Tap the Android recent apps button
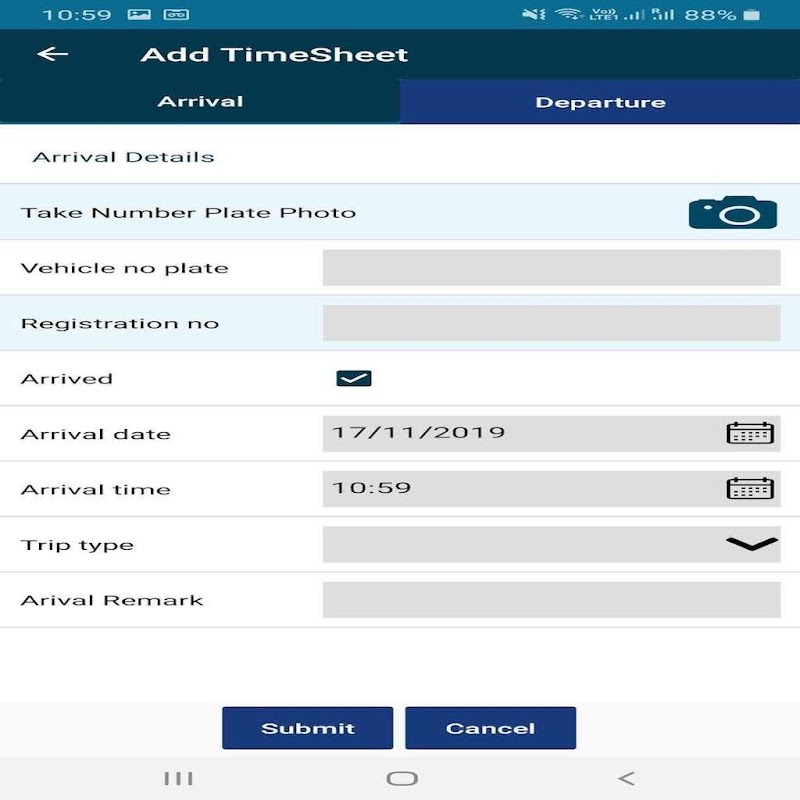 (x=178, y=778)
